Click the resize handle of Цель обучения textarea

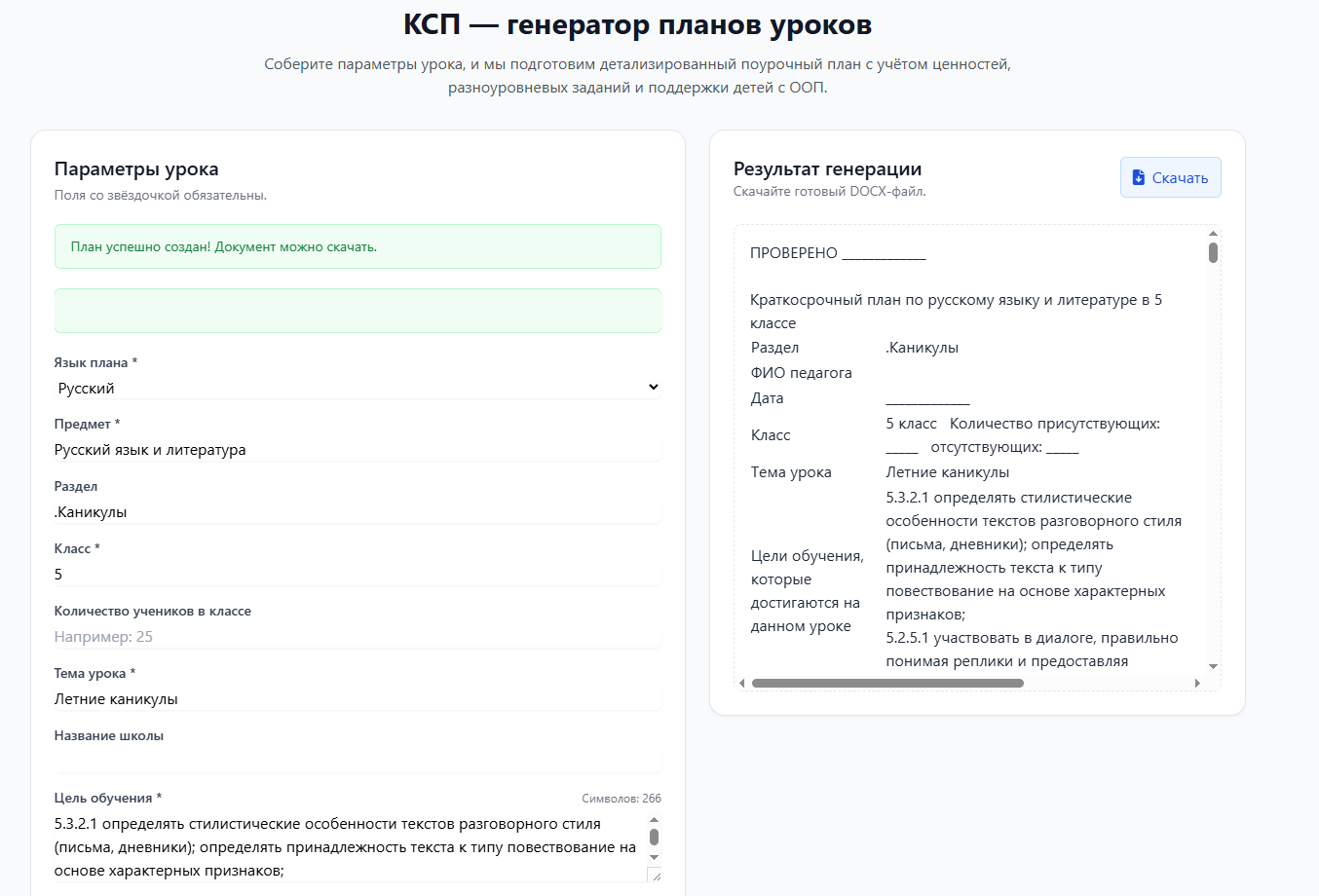click(x=654, y=875)
